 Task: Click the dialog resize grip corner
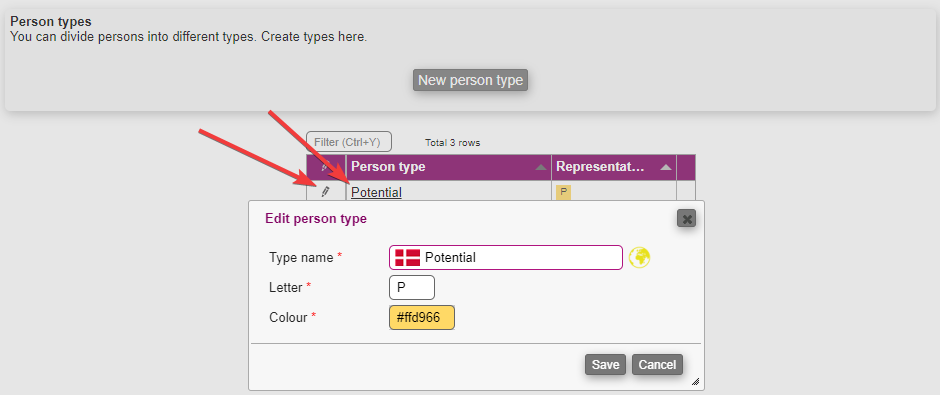[695, 381]
